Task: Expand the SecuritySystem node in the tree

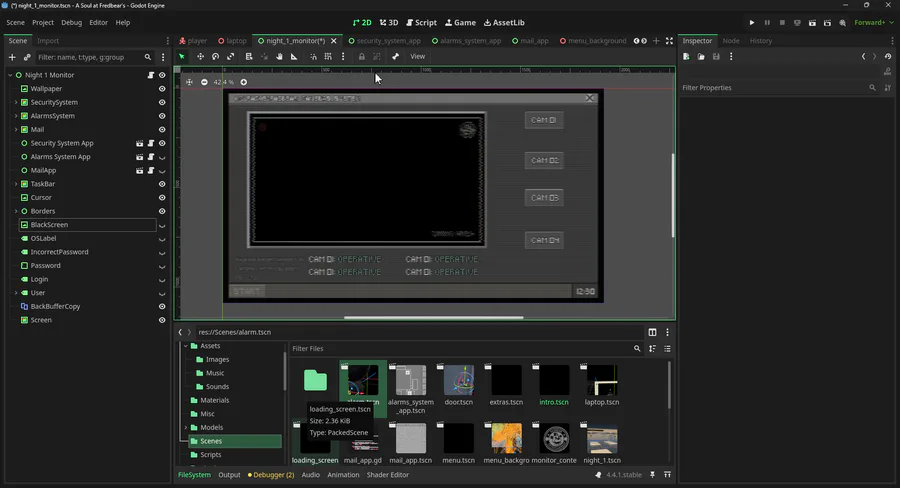Action: [14, 102]
